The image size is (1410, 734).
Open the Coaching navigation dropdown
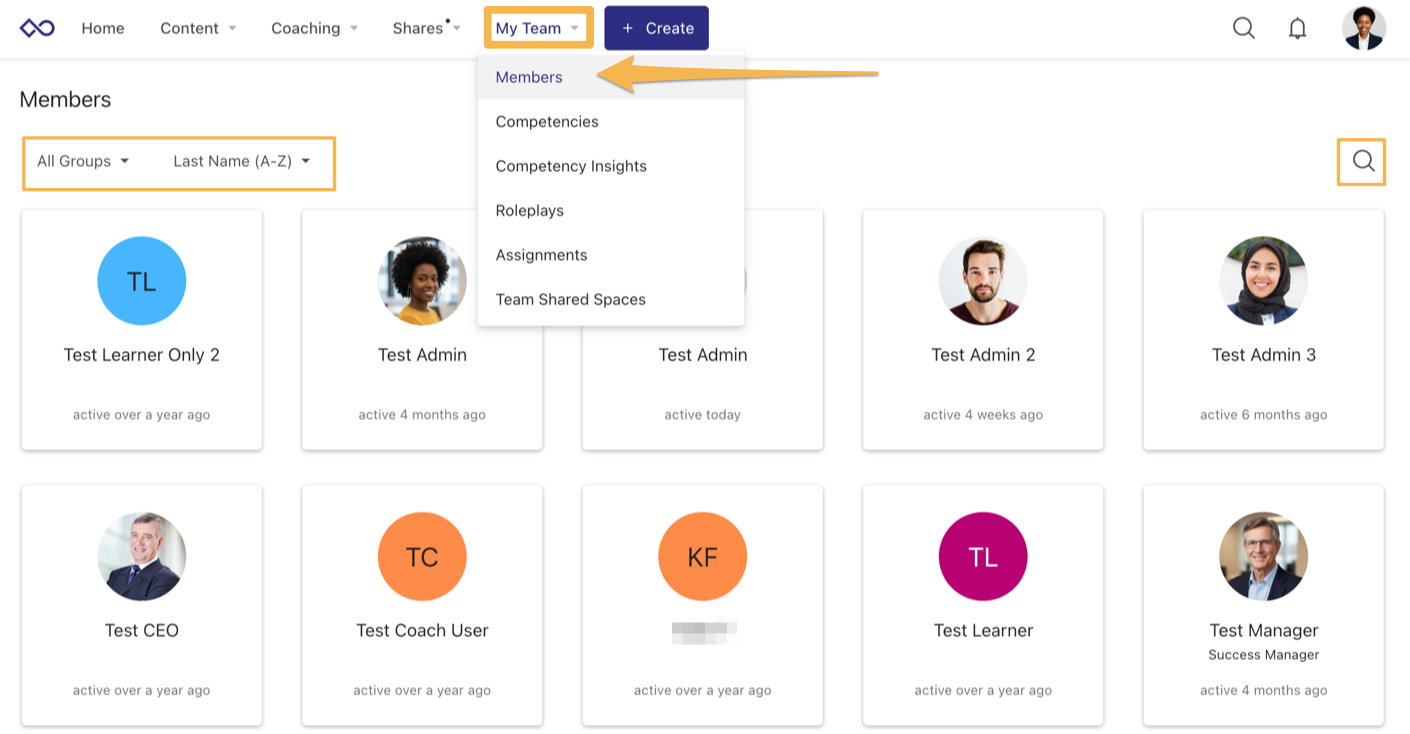[314, 28]
